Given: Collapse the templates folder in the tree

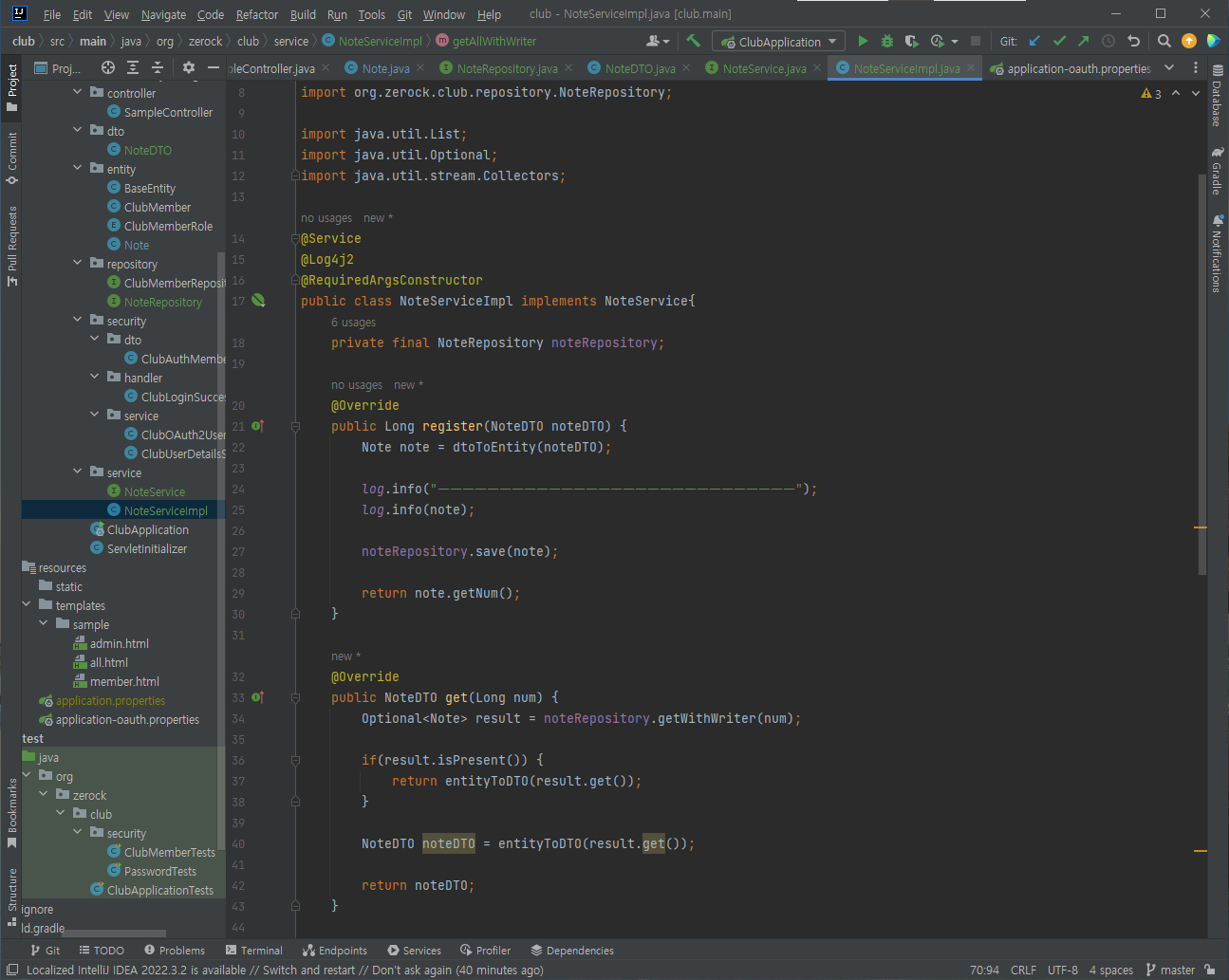Looking at the screenshot, I should (x=27, y=604).
